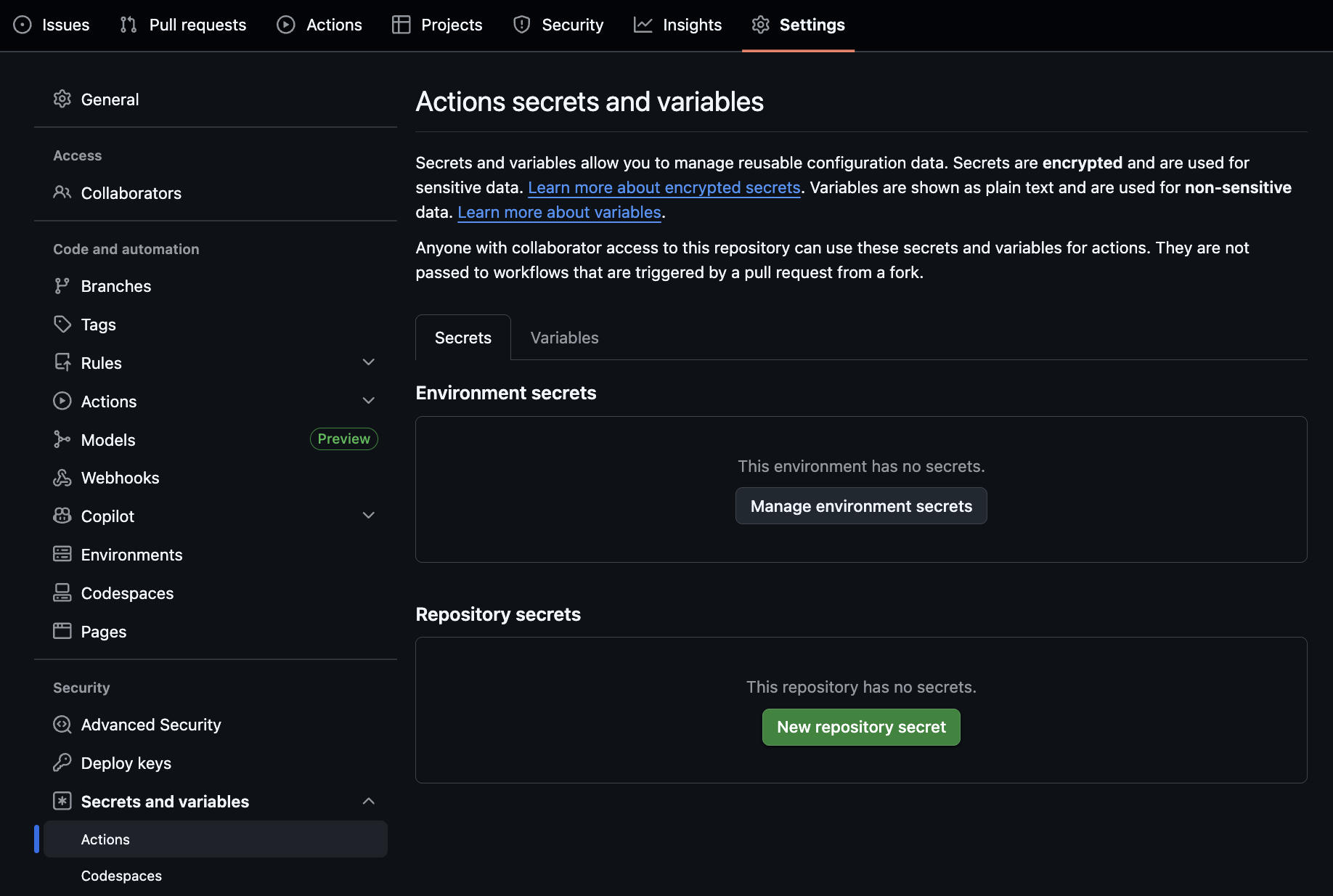Click the Models icon marked Preview
Screen dimensions: 1333x896
(x=62, y=439)
